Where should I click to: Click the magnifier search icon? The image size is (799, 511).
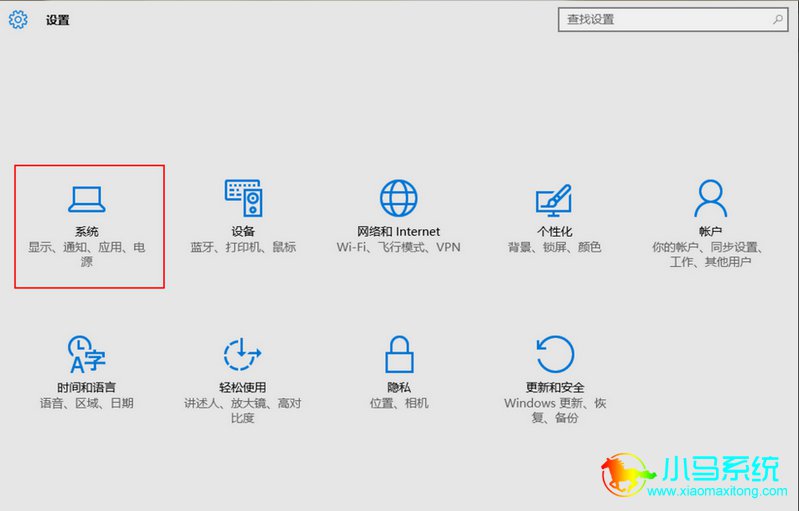(778, 19)
